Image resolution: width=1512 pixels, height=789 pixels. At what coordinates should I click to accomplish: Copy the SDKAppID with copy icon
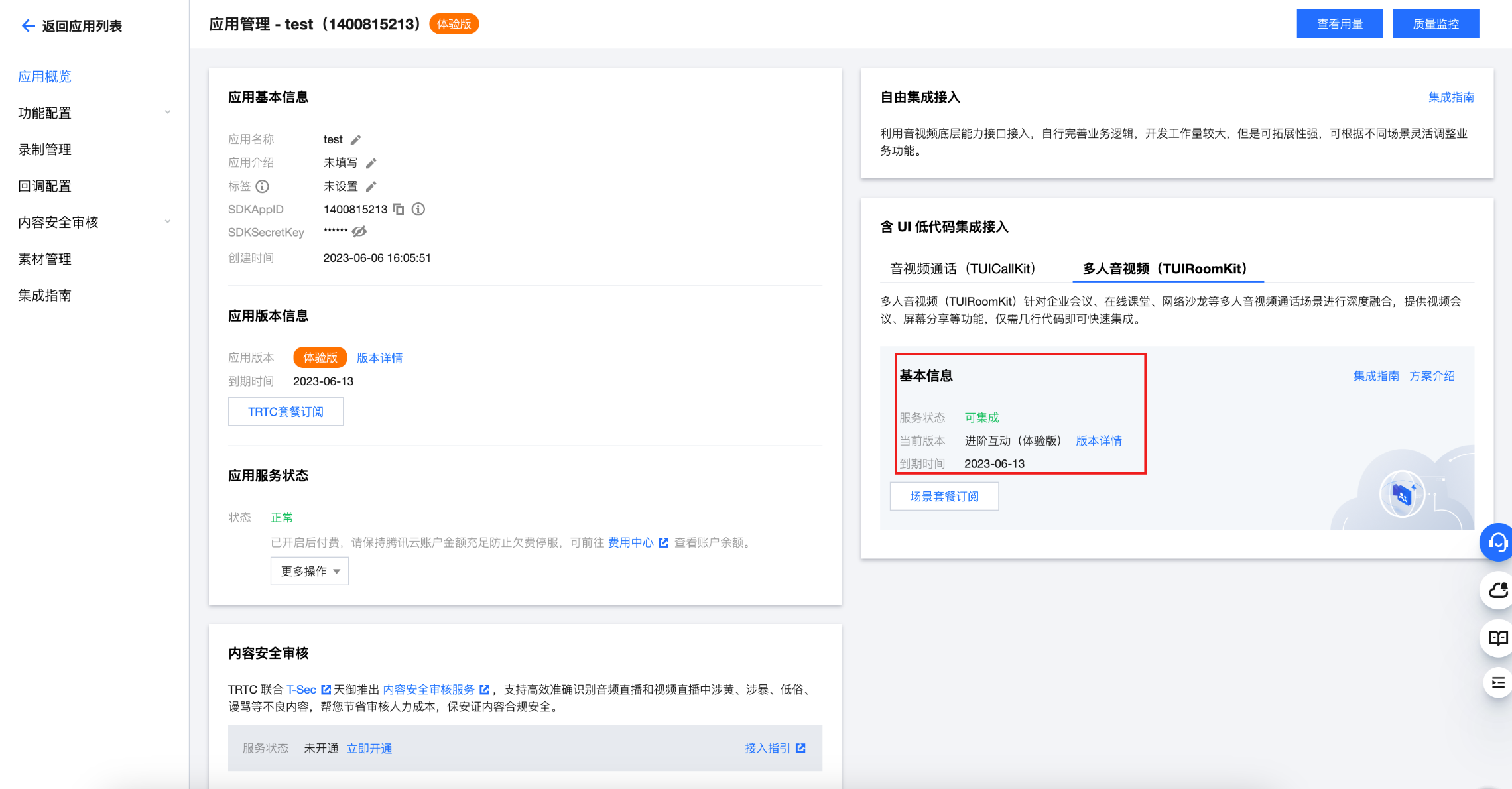point(399,210)
